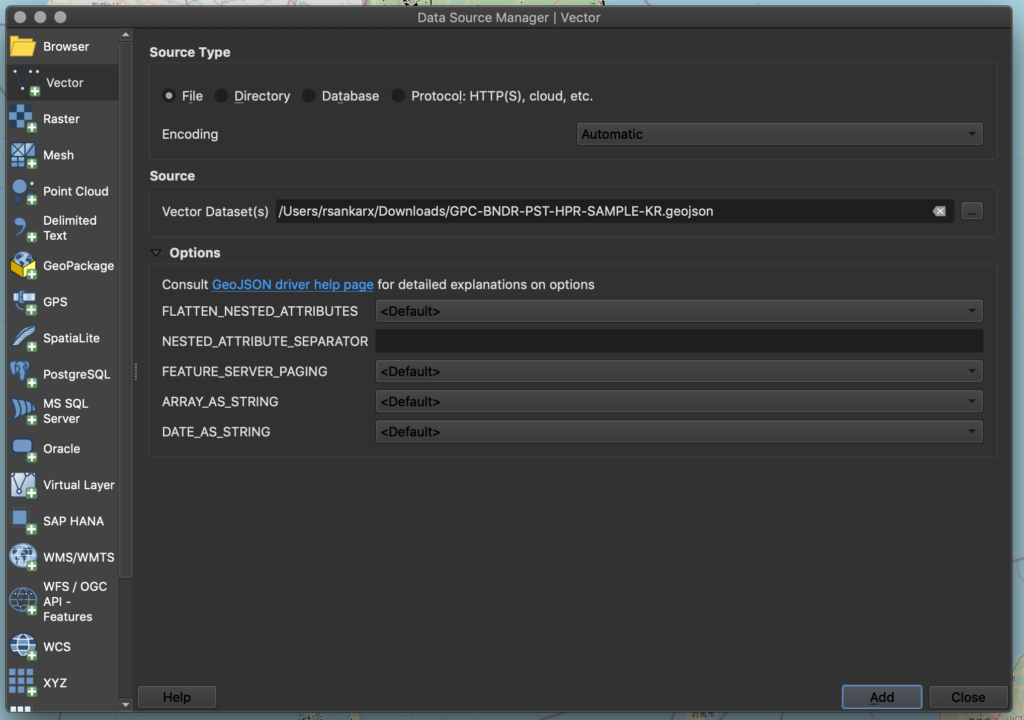1024x720 pixels.
Task: Open the PostgreSQL connection panel
Action: click(x=62, y=374)
